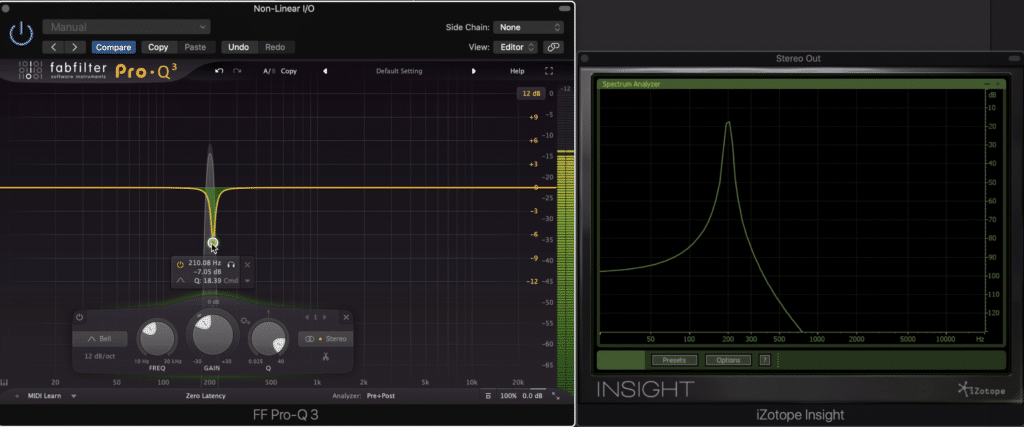The width and height of the screenshot is (1024, 427).
Task: Toggle Pro-Q full screen mode icon
Action: click(x=549, y=71)
